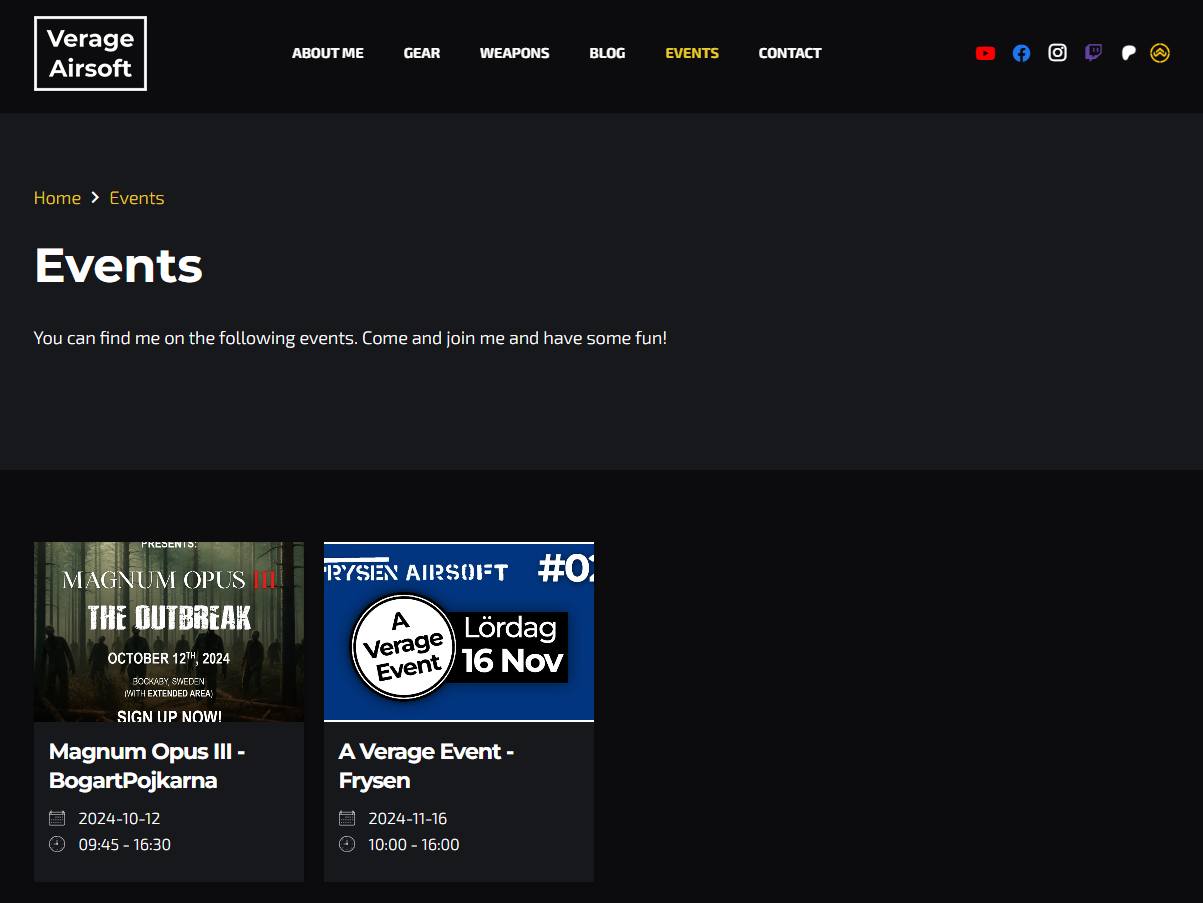Click the date text 2024-11-16
The width and height of the screenshot is (1203, 903).
408,818
